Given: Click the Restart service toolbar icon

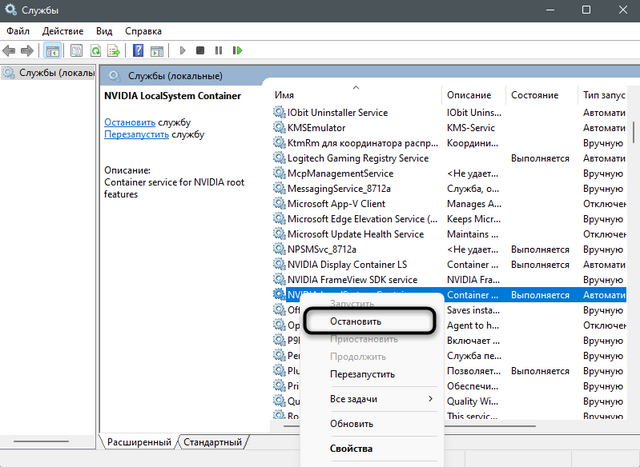Looking at the screenshot, I should coord(238,51).
